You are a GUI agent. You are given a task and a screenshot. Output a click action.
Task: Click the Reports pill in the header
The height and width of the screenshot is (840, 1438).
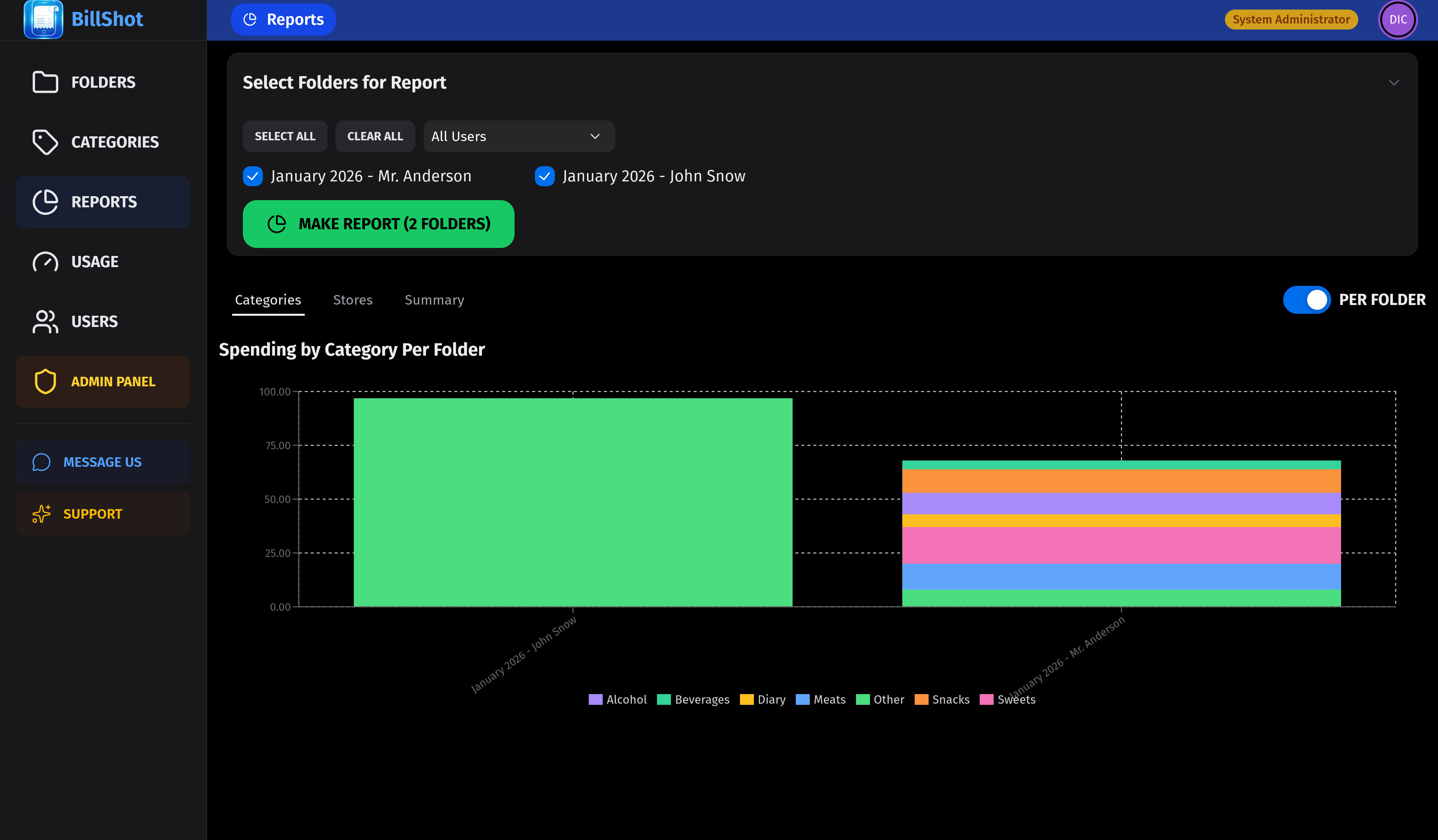[x=283, y=20]
